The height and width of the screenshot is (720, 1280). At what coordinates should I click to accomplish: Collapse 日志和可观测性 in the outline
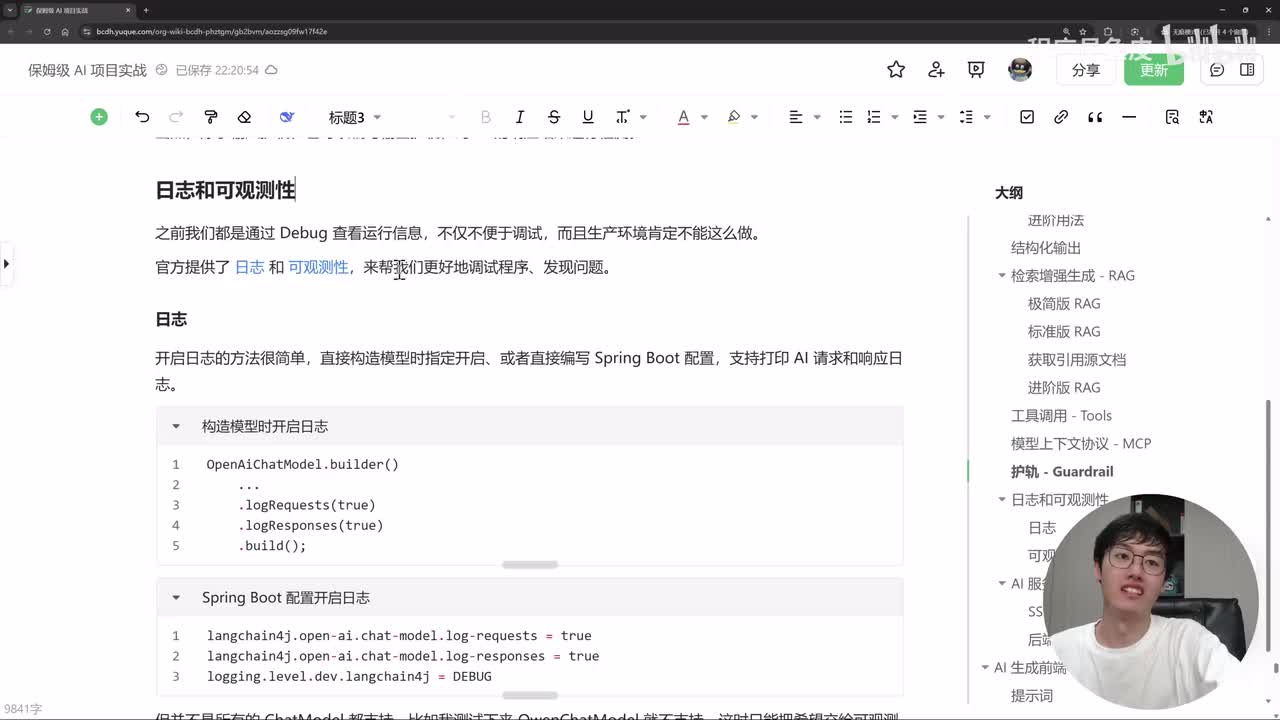click(1002, 499)
